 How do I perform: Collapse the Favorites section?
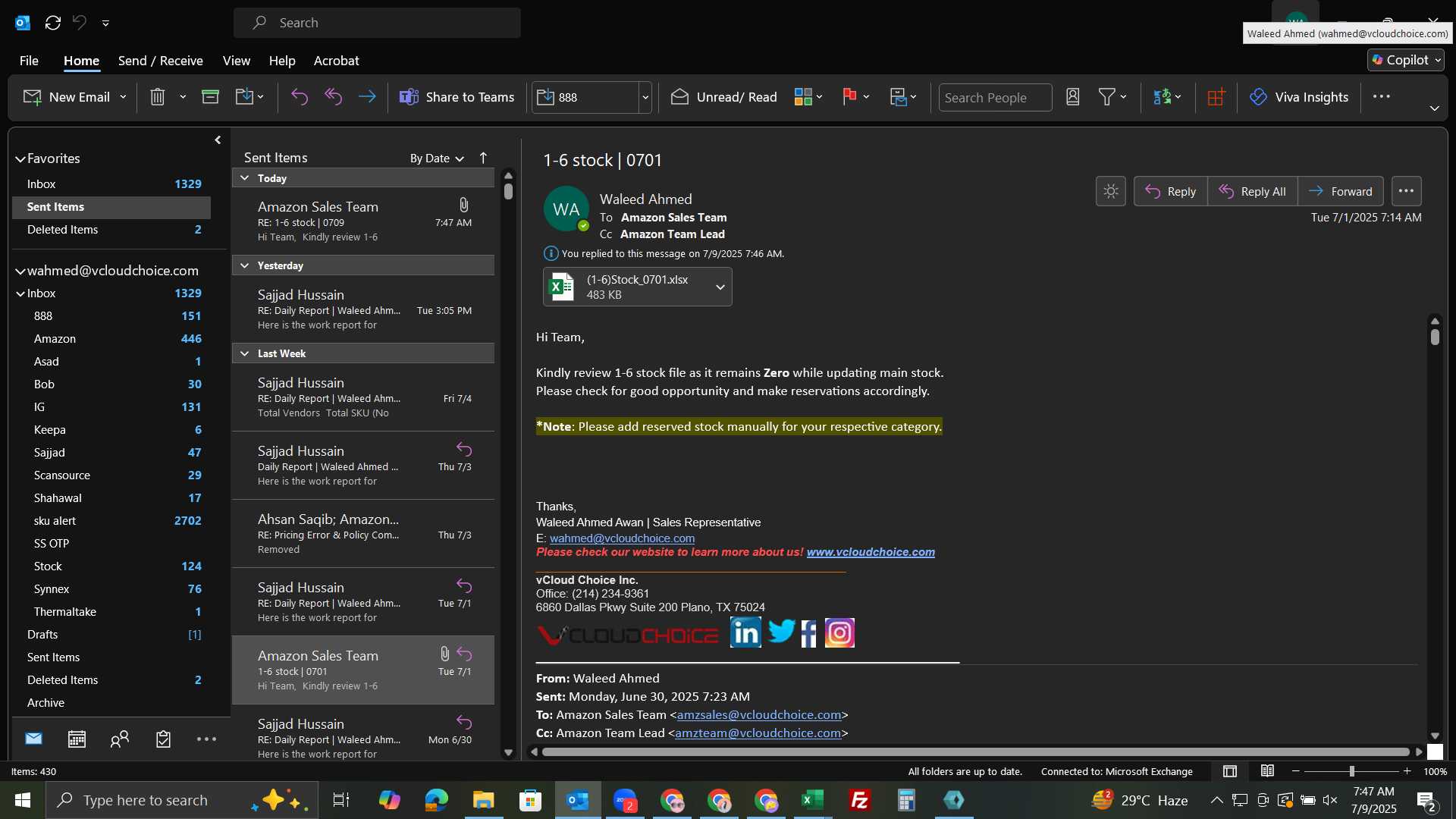click(x=20, y=159)
